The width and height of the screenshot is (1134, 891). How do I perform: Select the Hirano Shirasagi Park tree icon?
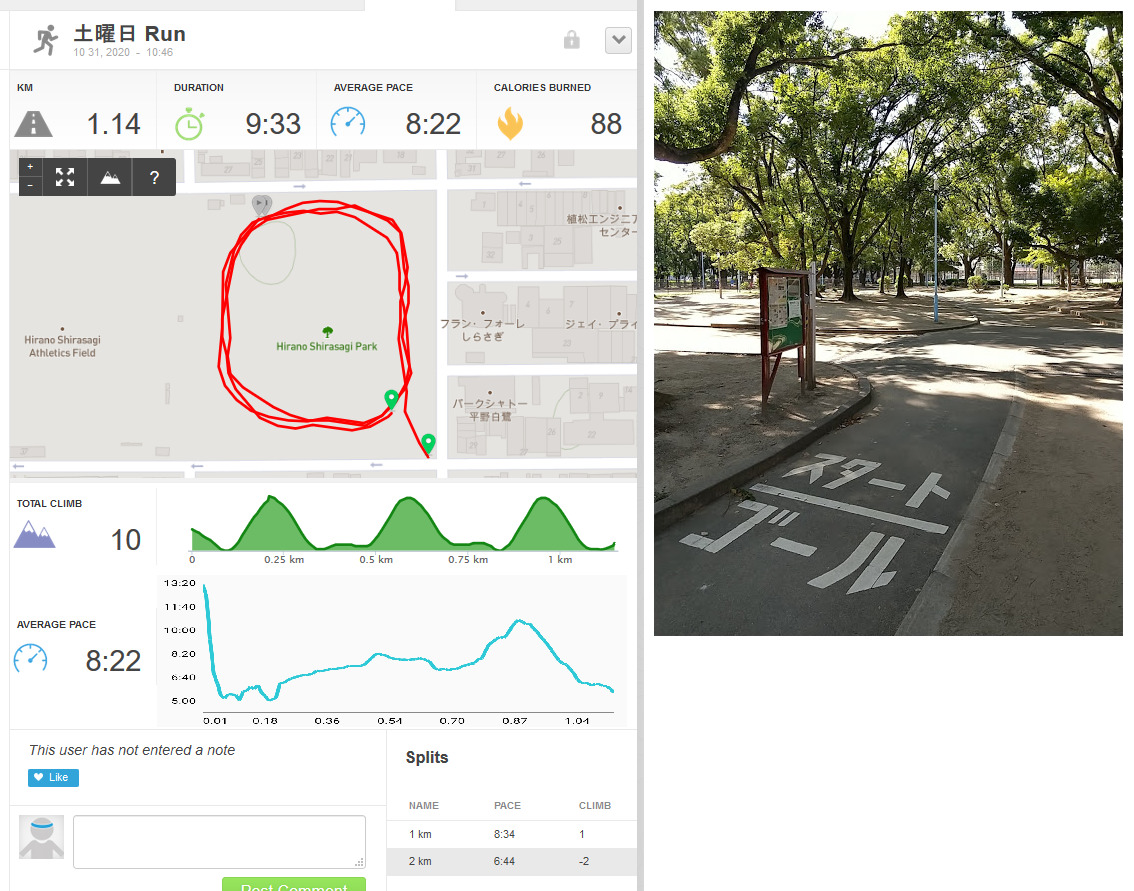[328, 332]
